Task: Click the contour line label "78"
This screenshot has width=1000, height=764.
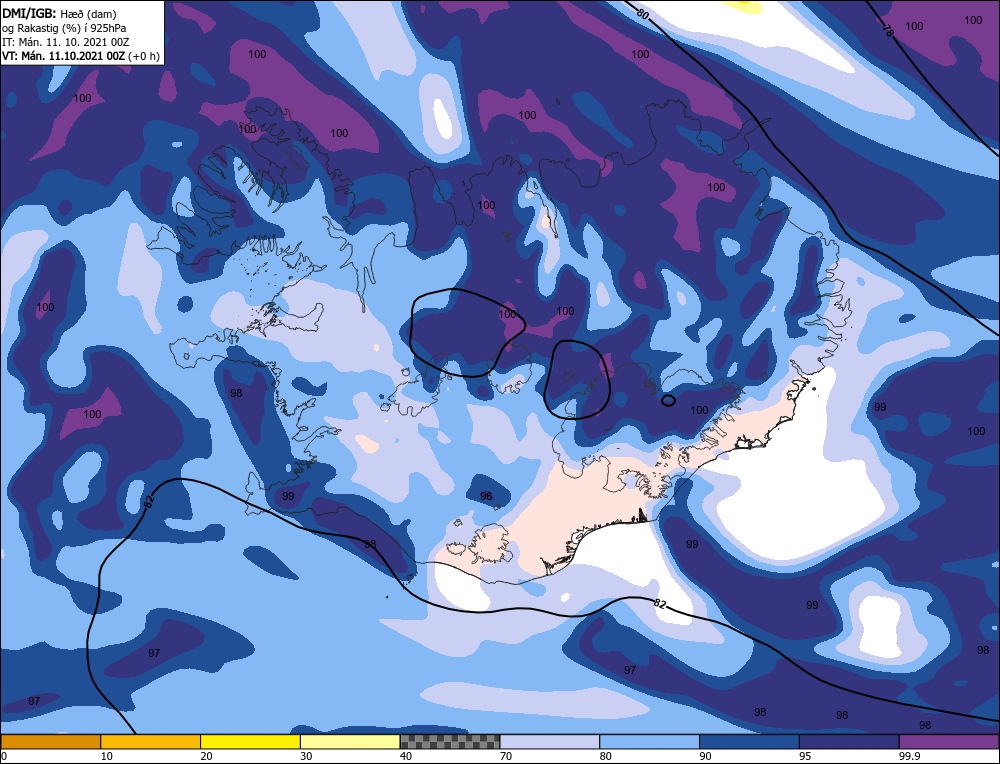Action: pos(888,29)
